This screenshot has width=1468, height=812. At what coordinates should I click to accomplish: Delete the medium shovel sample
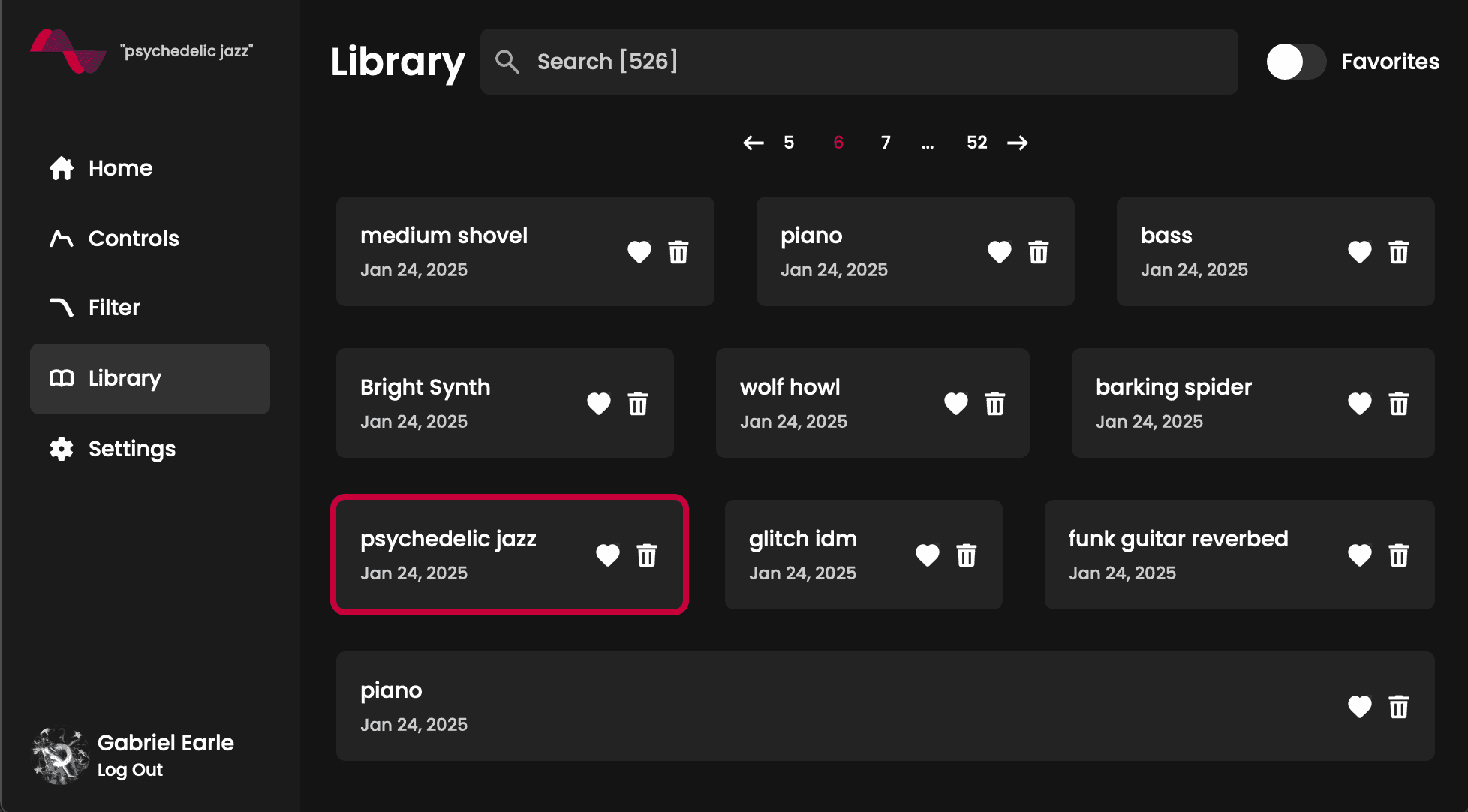678,253
